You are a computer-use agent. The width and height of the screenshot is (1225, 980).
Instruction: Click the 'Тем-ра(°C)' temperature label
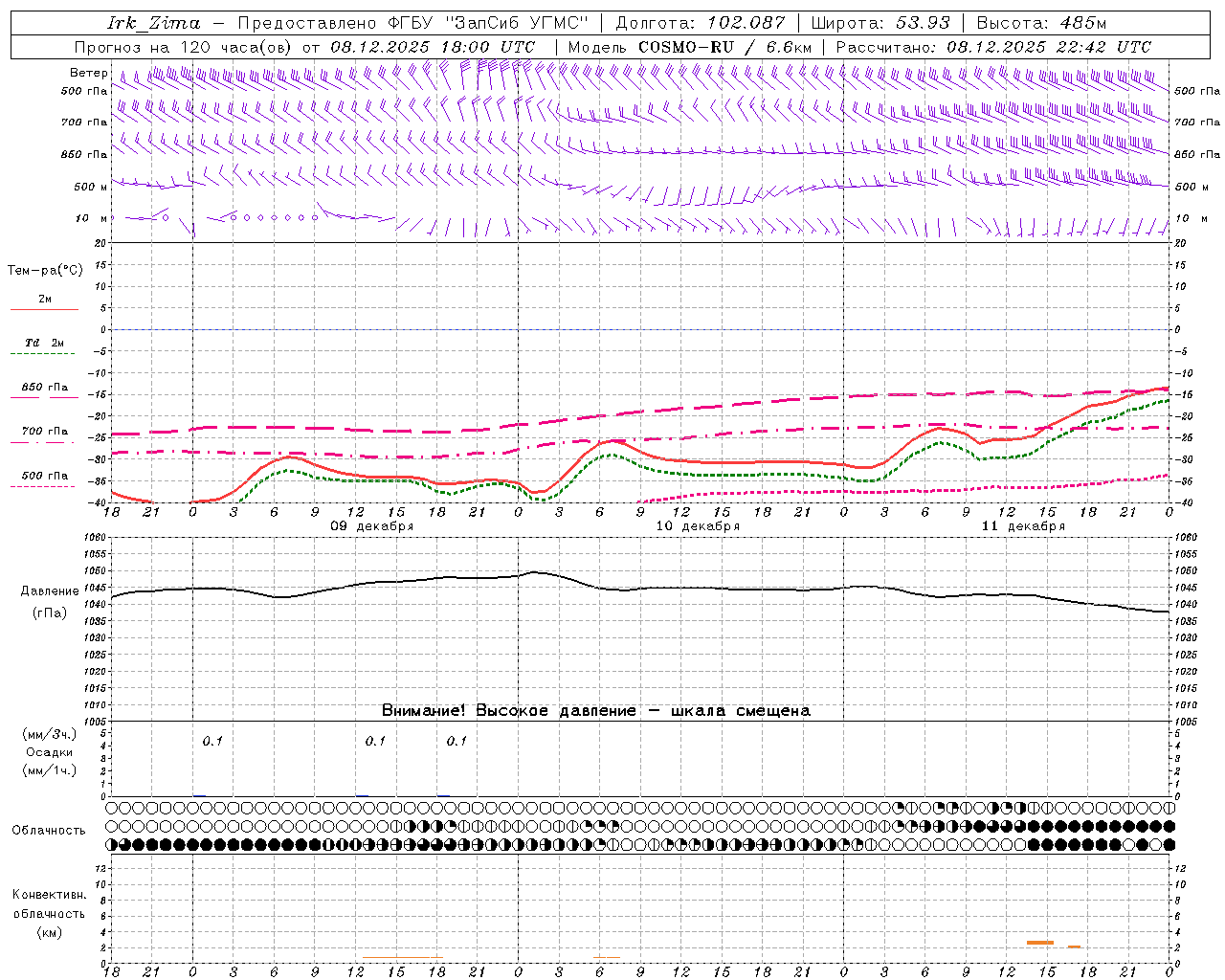click(x=45, y=271)
